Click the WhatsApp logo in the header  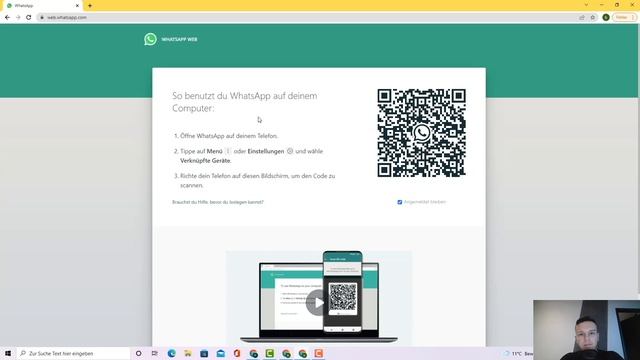coord(150,39)
